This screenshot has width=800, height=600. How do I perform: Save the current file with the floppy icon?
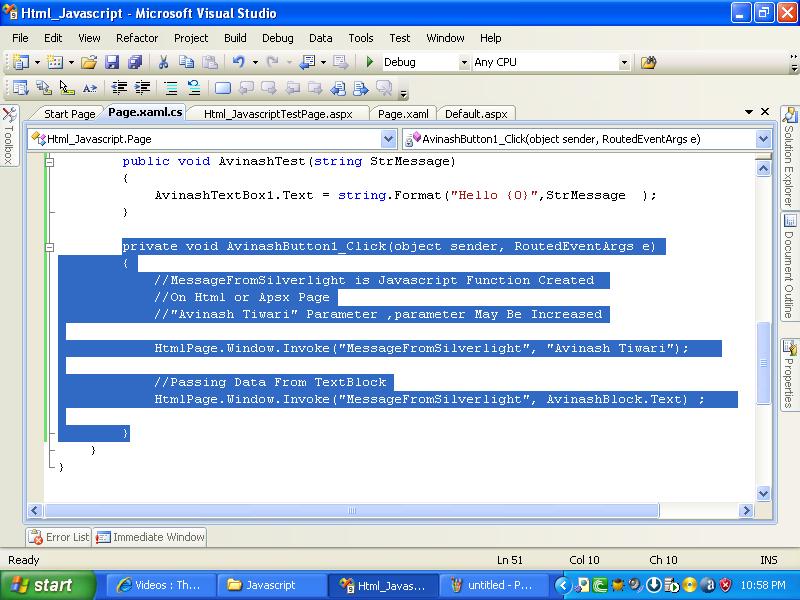(112, 62)
